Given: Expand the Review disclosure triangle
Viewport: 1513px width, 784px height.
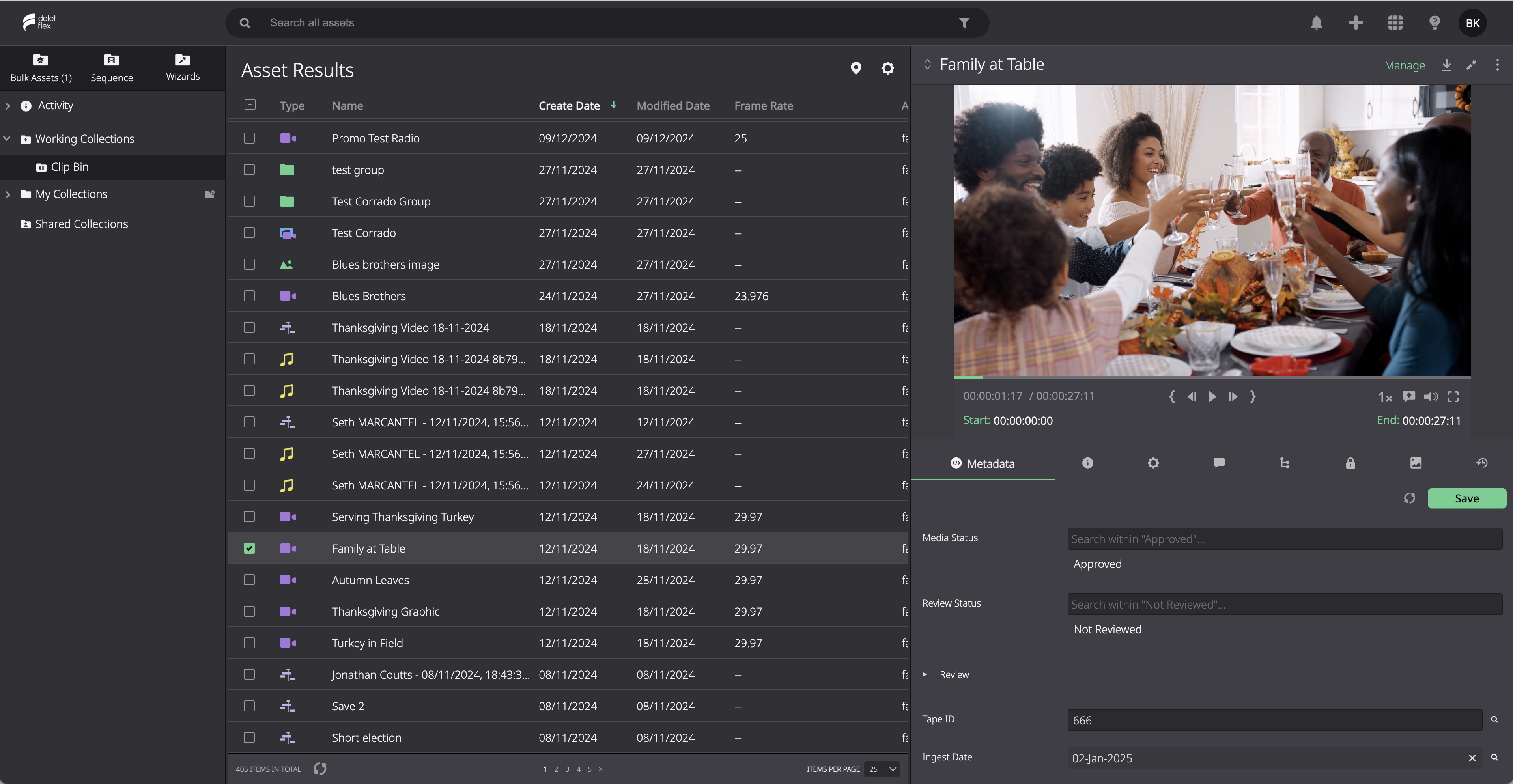Looking at the screenshot, I should point(925,675).
